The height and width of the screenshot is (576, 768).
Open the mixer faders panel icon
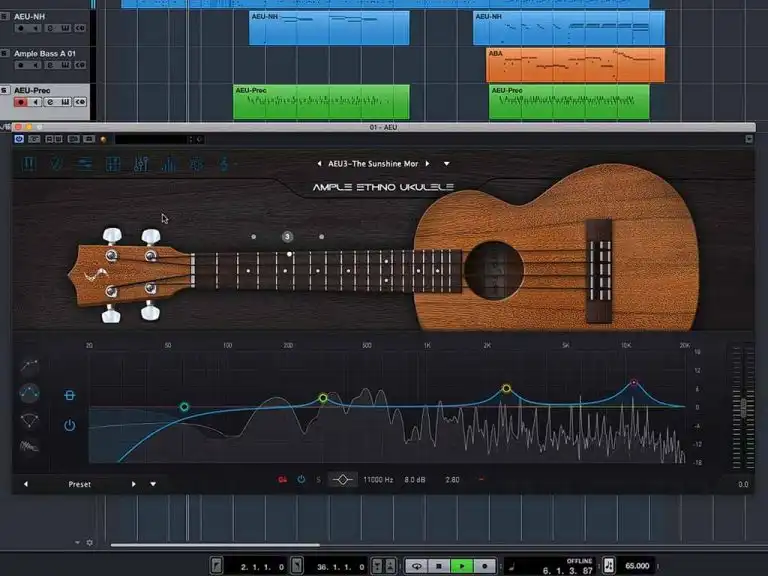tap(141, 164)
